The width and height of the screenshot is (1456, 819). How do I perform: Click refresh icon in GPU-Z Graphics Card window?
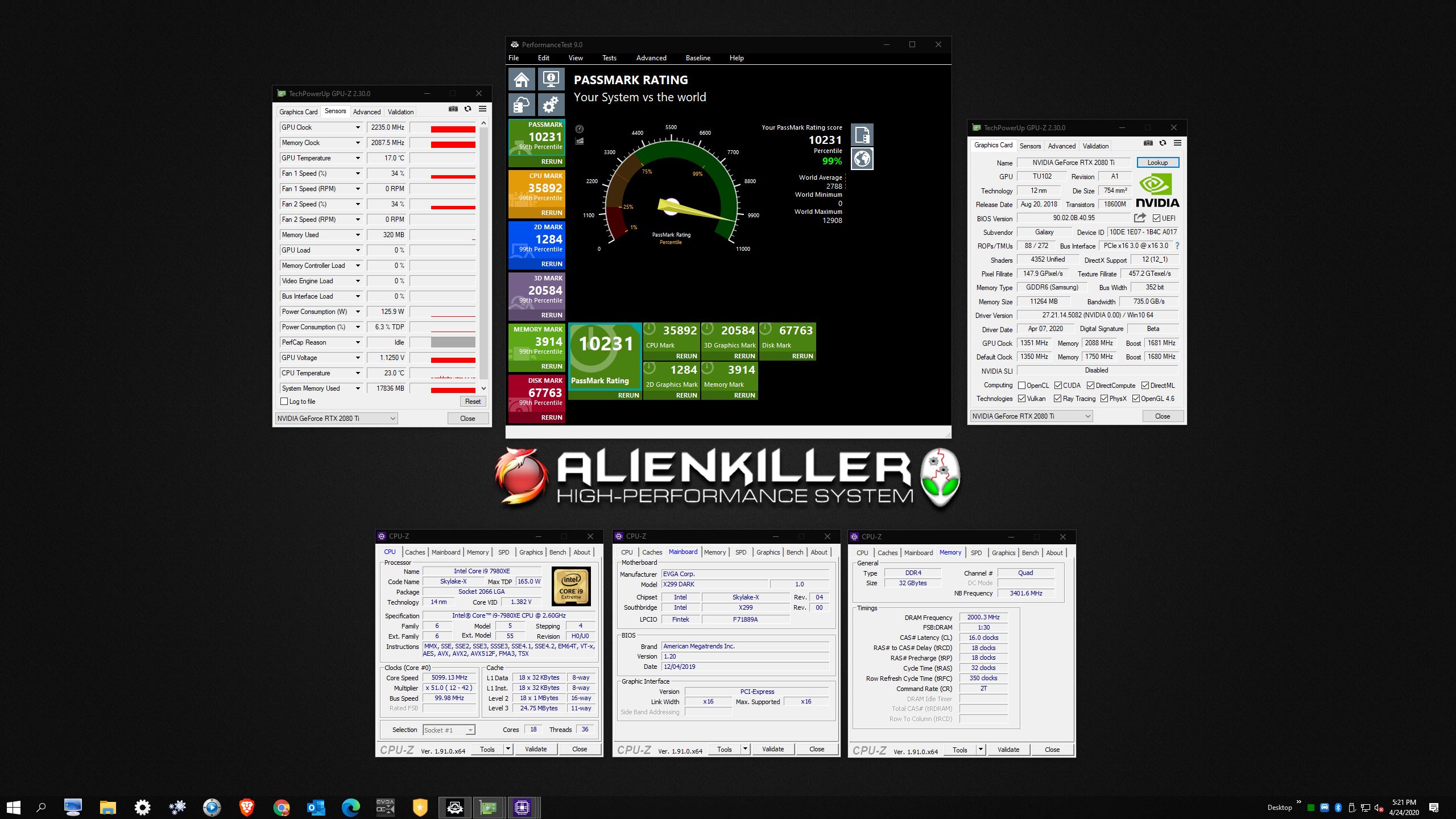point(1163,143)
